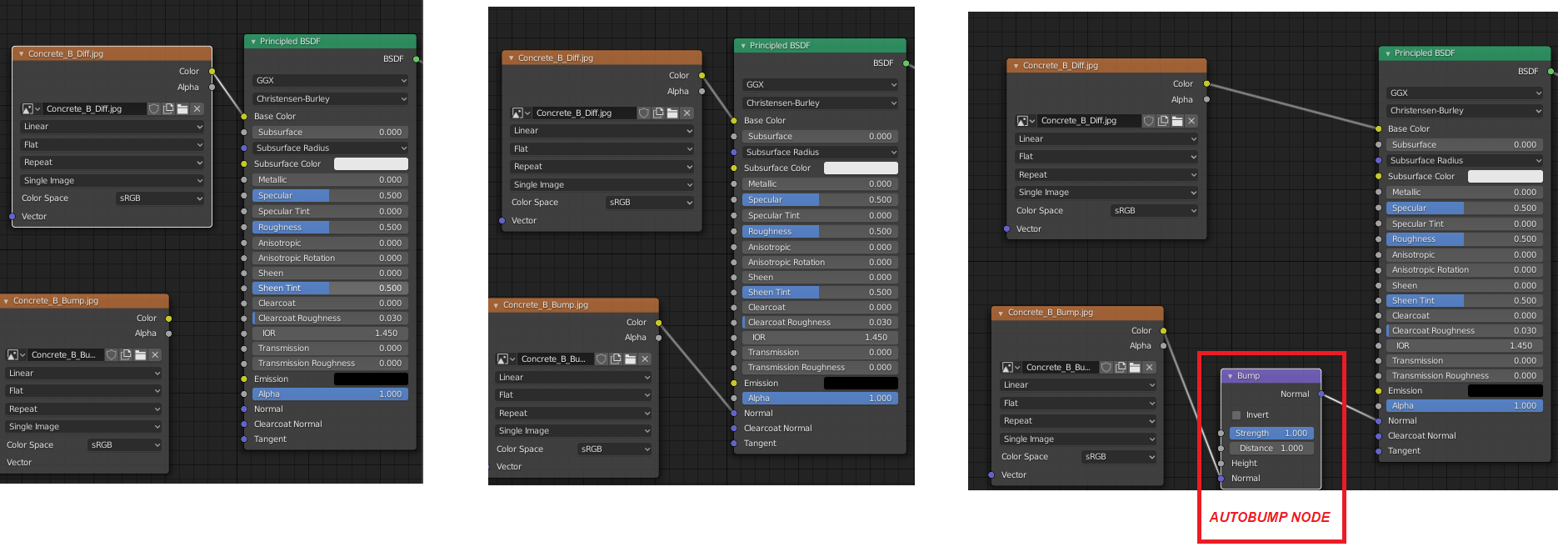This screenshot has width=1568, height=552.
Task: Open image browser in right screenshot's Concrete_B_Bump node
Action: coord(1011,368)
